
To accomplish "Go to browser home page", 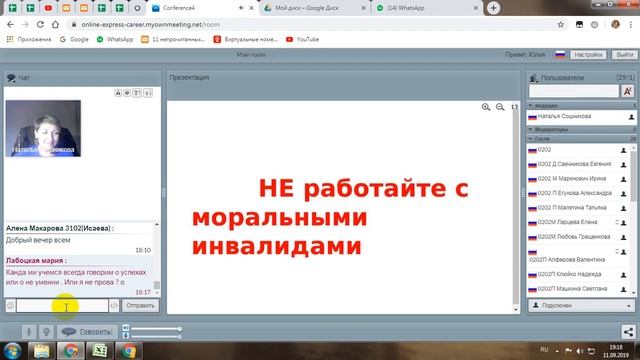I will (x=55, y=24).
